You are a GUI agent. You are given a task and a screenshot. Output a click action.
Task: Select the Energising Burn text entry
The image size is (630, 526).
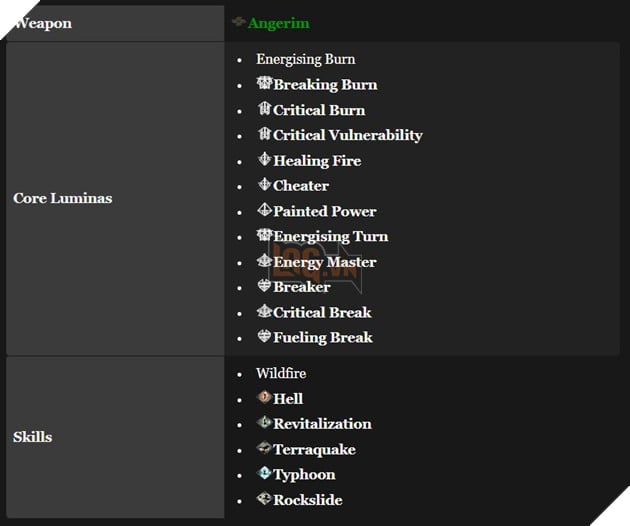305,59
